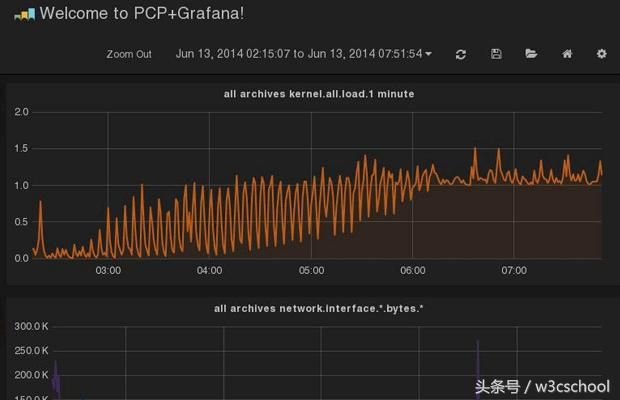Open the network.interface.*.bytes.* panel title menu
The image size is (620, 400).
319,309
